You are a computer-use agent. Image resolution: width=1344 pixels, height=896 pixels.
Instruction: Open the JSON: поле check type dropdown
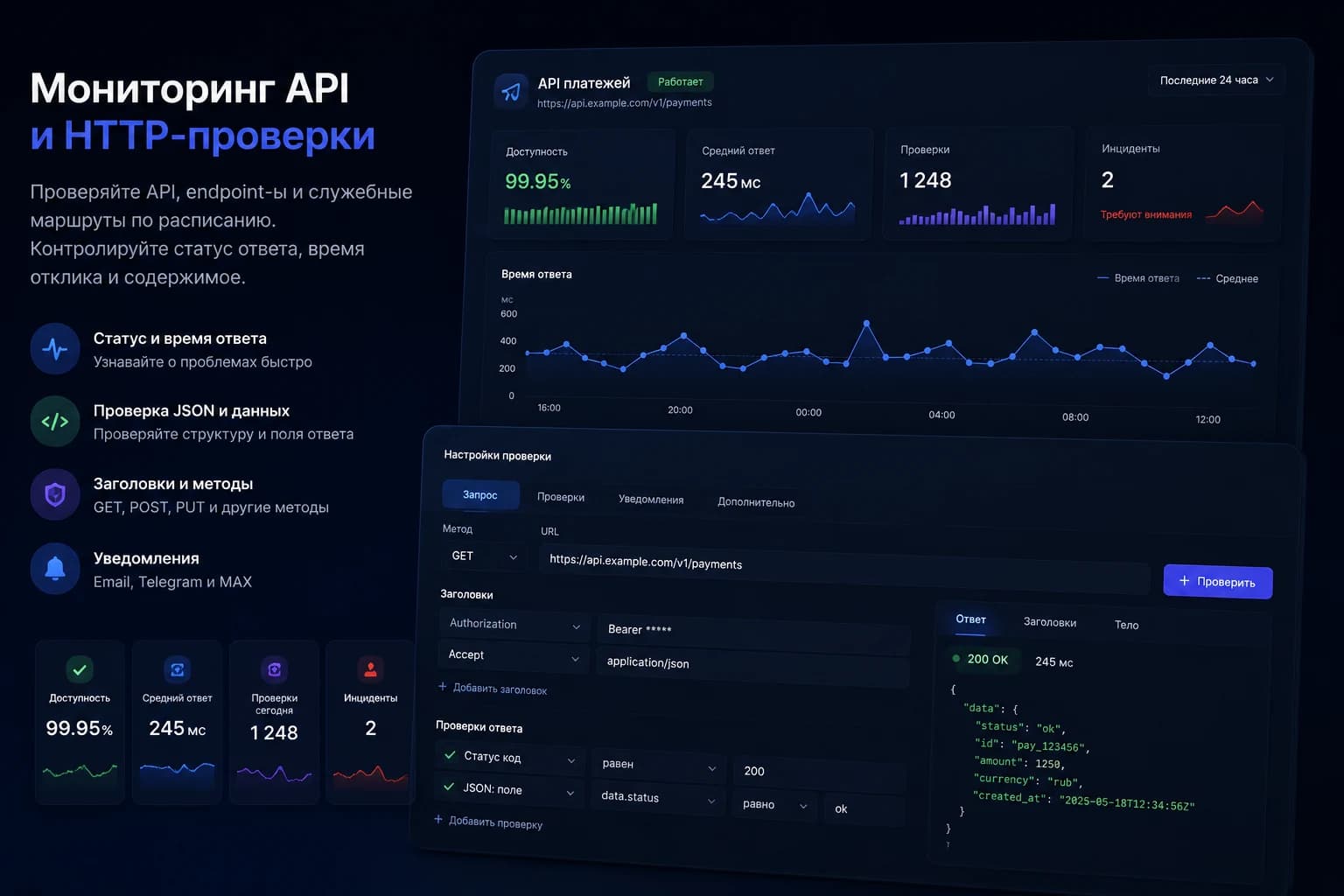coord(508,790)
